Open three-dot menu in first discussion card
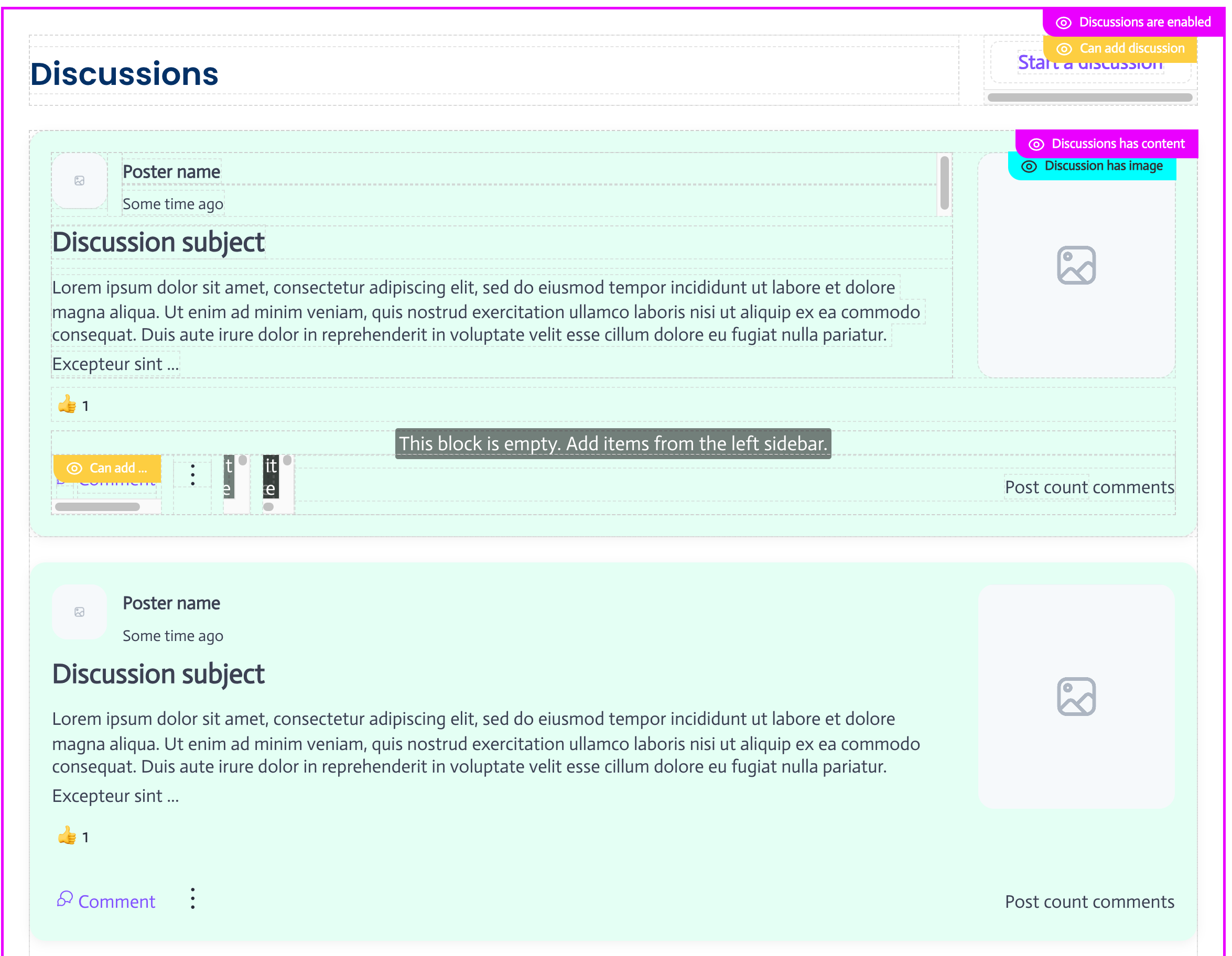Viewport: 1232px width, 956px height. tap(193, 475)
